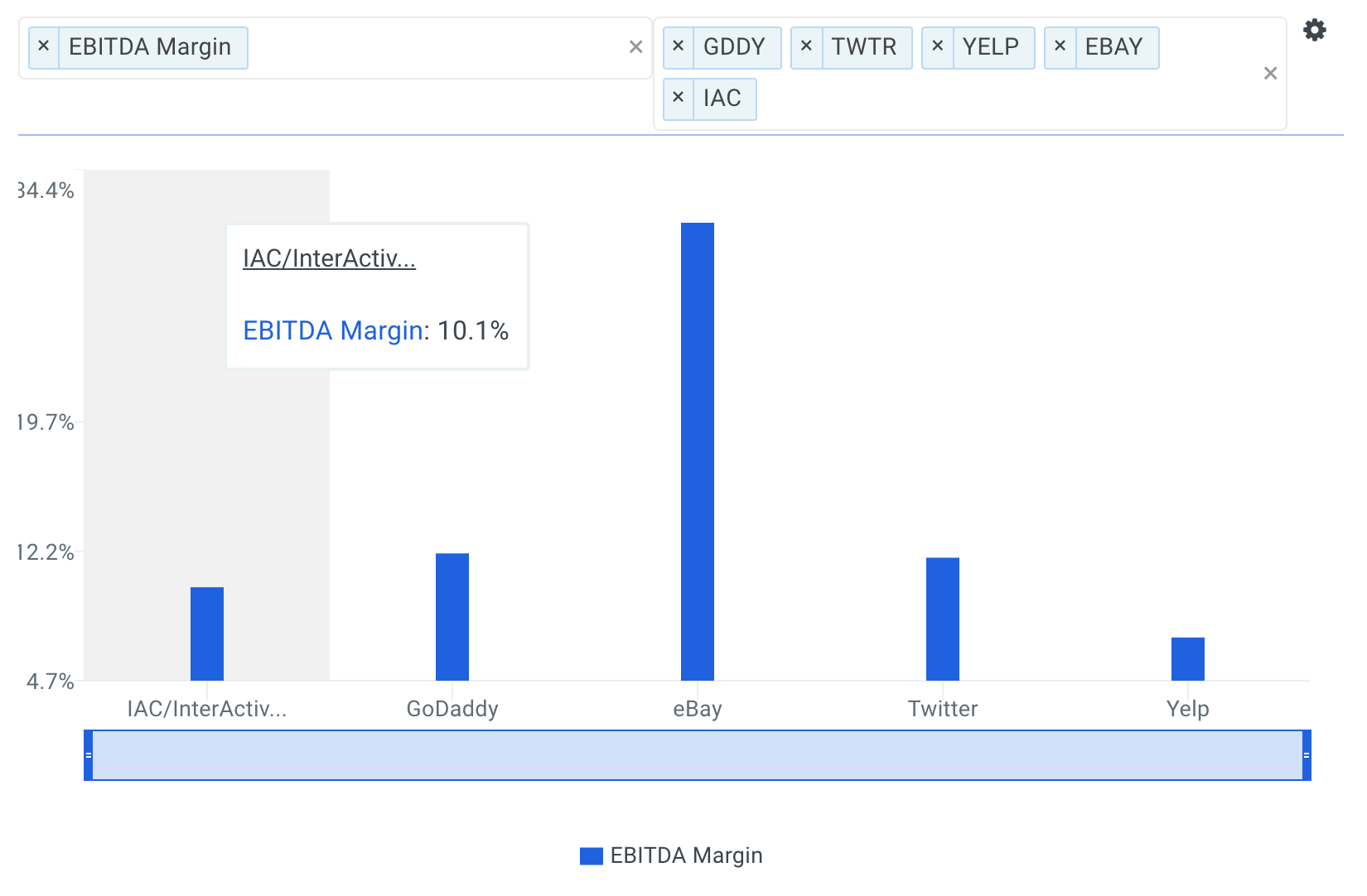Click the 10.1% value in tooltip

pyautogui.click(x=473, y=330)
